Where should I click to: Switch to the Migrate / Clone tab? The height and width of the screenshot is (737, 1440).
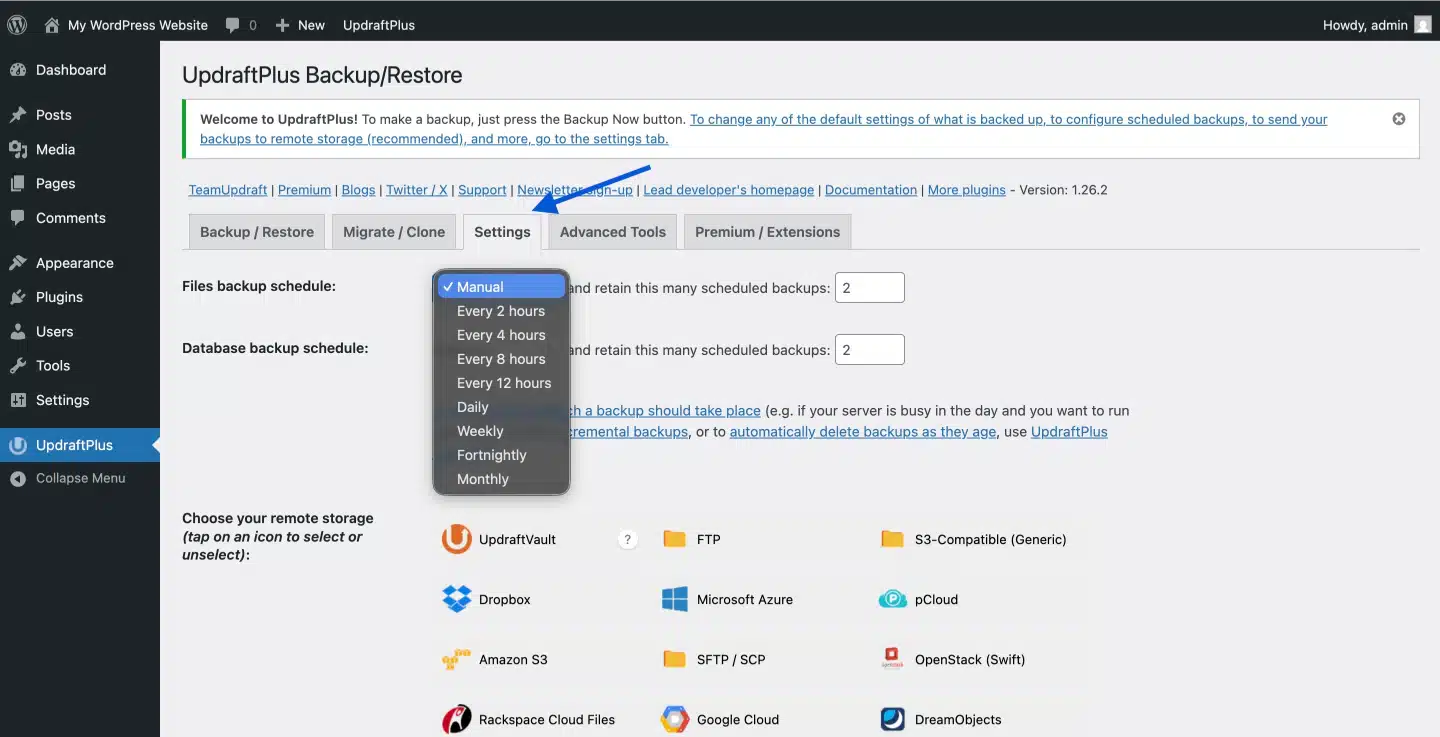coord(394,232)
